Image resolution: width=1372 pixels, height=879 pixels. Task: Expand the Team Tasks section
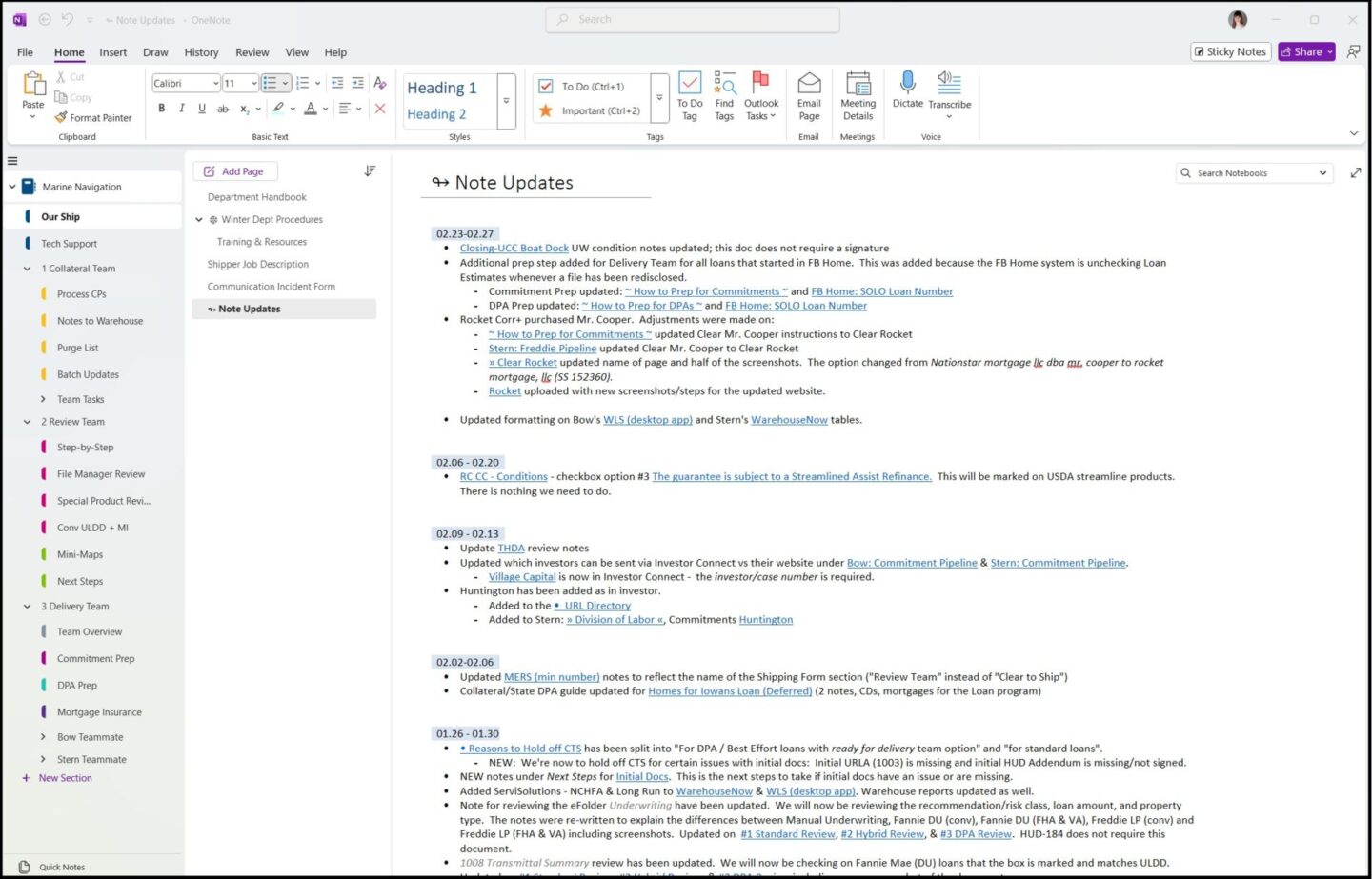pyautogui.click(x=43, y=400)
